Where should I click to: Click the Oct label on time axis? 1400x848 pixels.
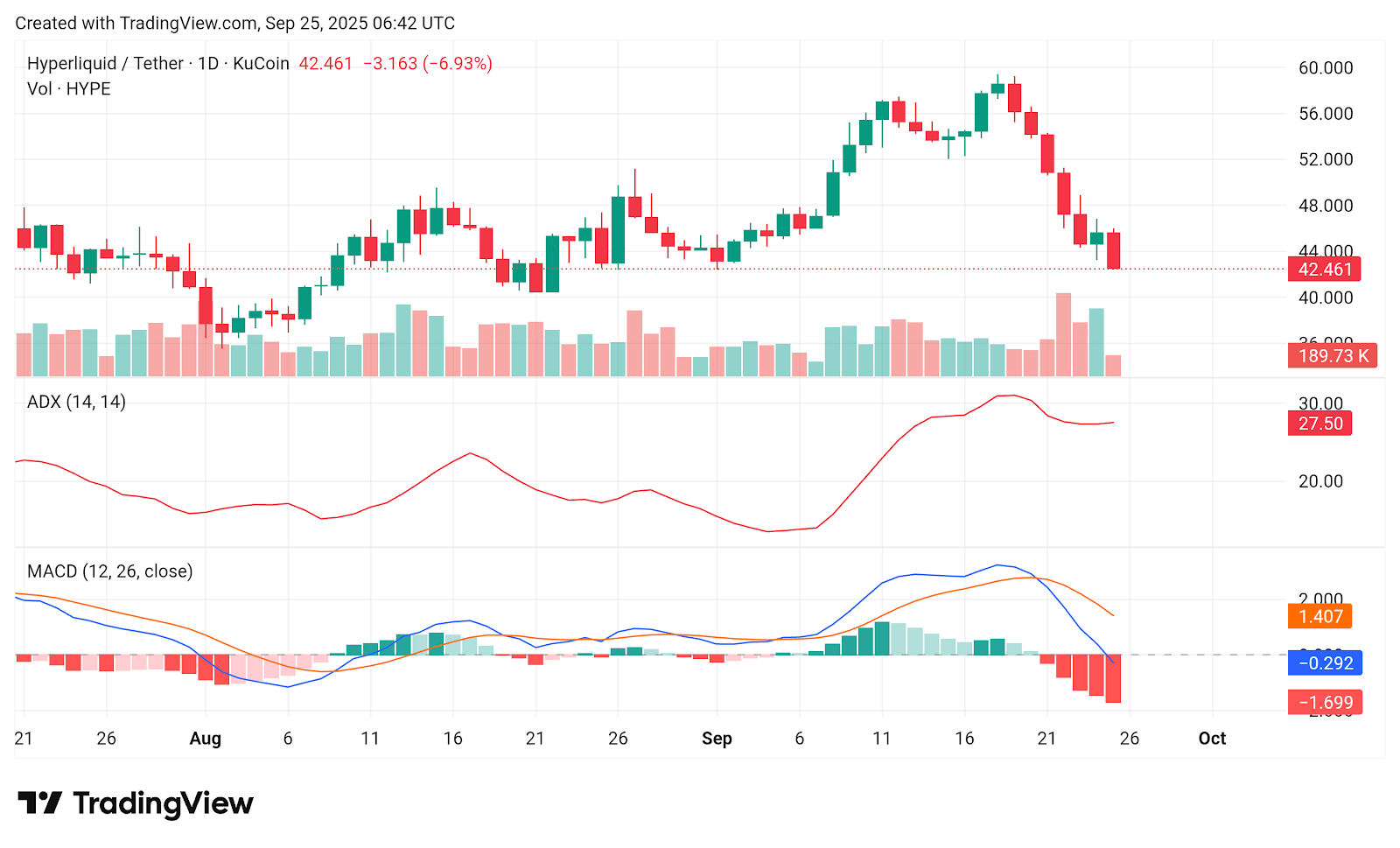coord(1212,739)
